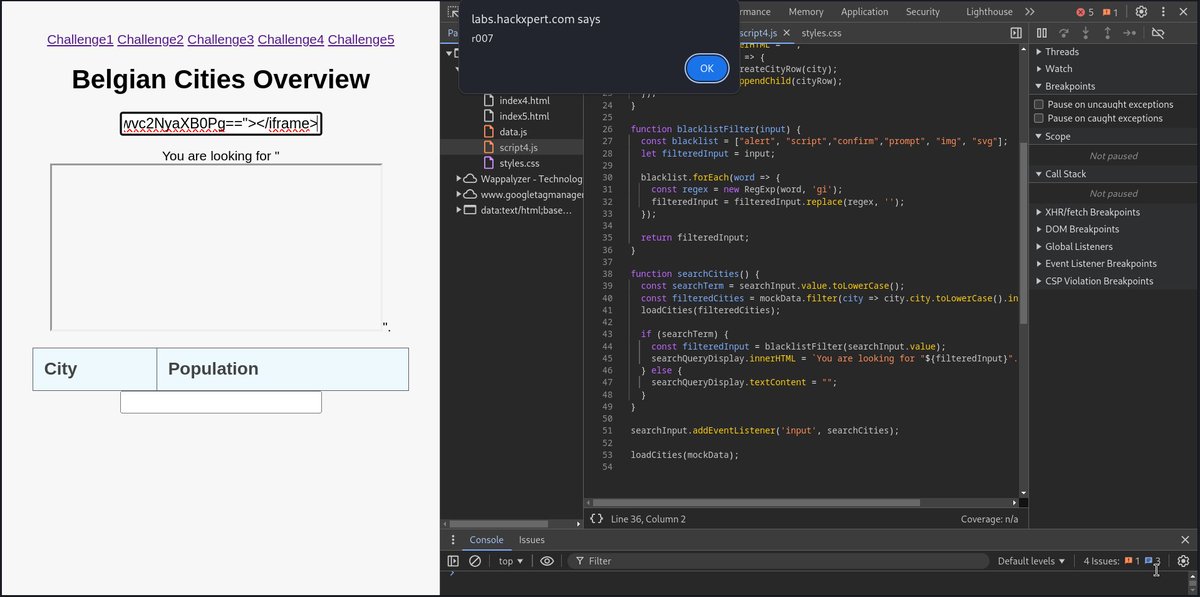This screenshot has width=1200, height=597.
Task: Open DevTools settings gear icon
Action: [1141, 12]
